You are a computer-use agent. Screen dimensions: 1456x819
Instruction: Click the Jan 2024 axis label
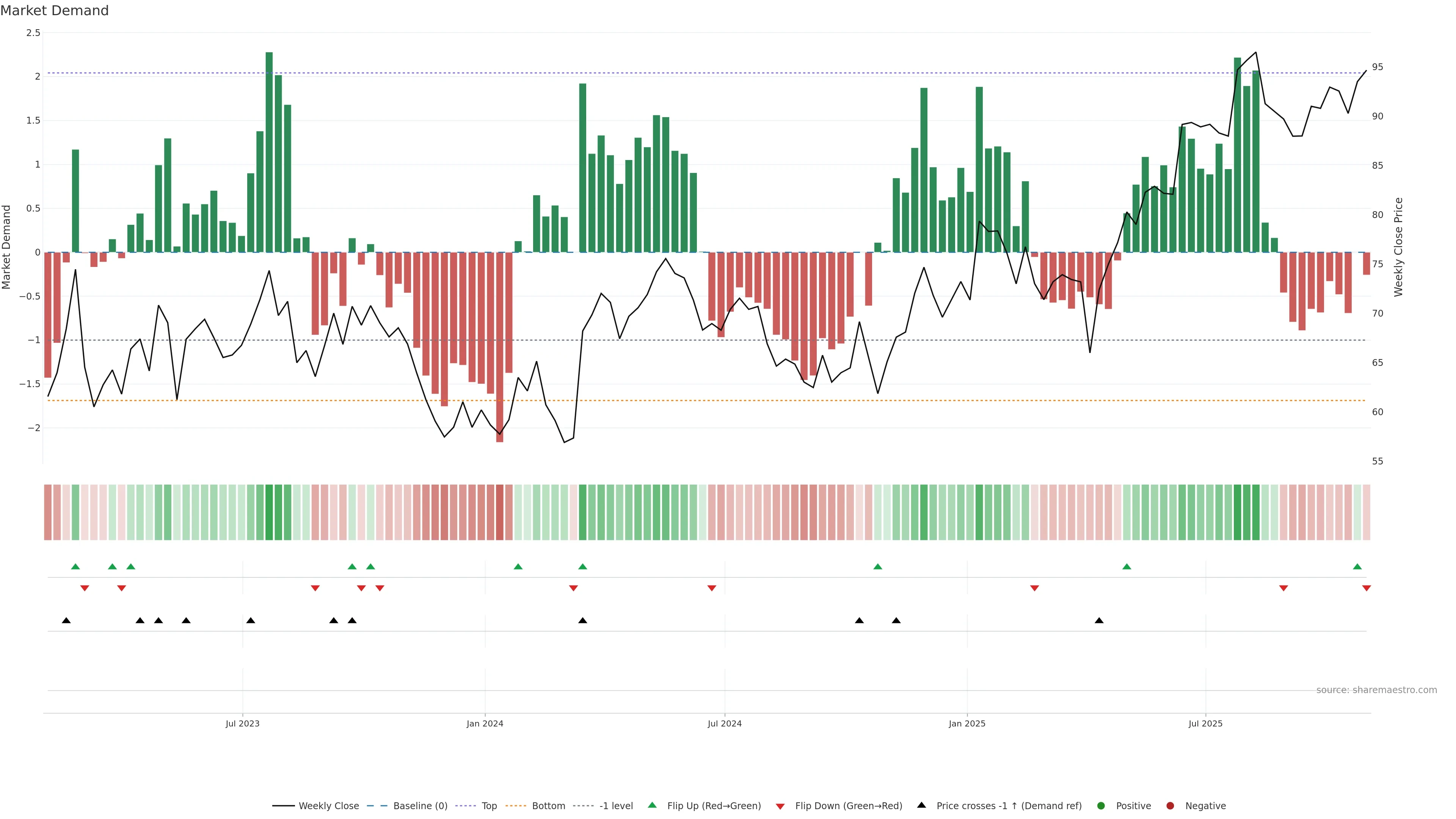(x=485, y=723)
